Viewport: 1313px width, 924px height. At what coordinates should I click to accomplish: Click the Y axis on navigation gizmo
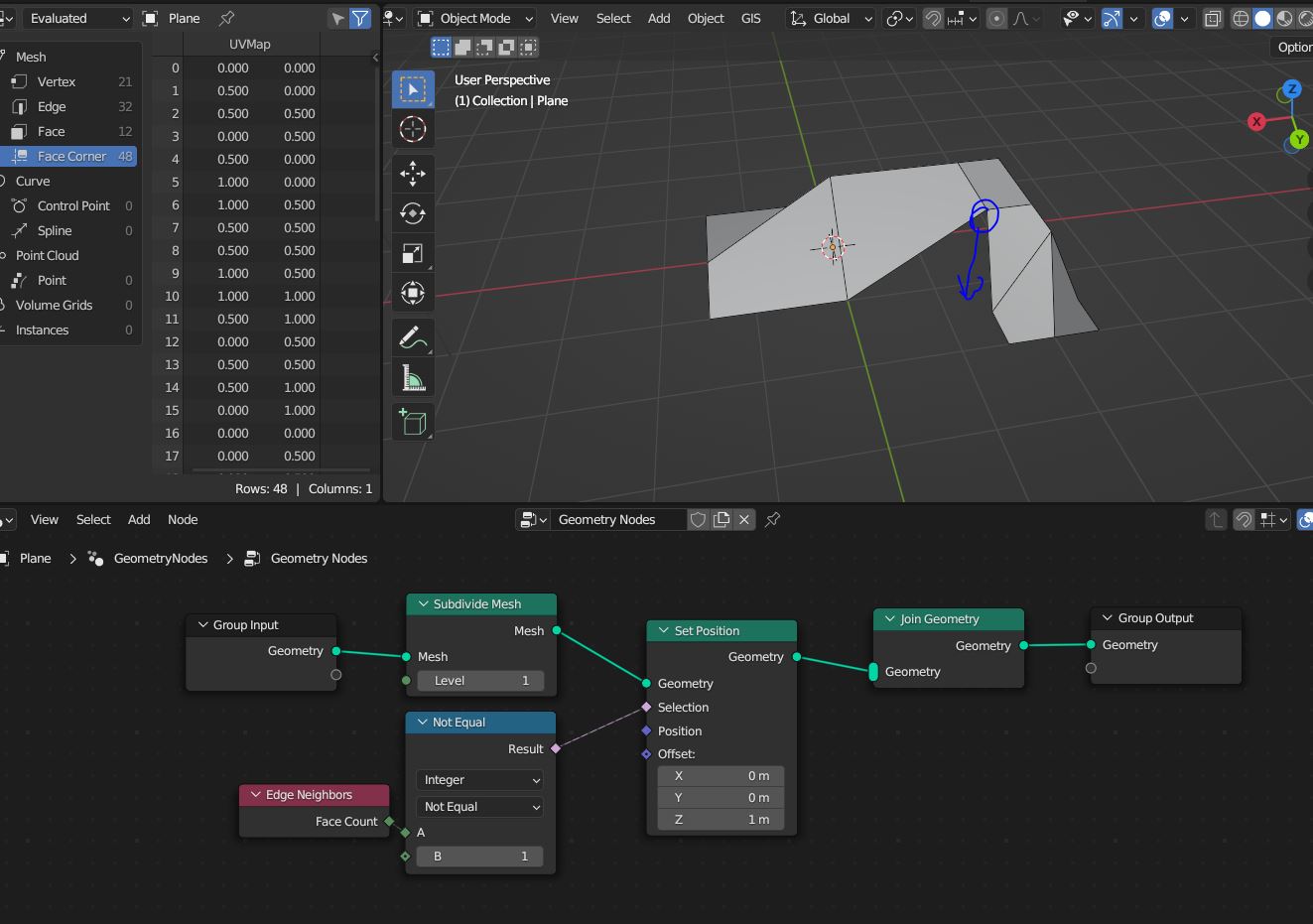[x=1299, y=140]
